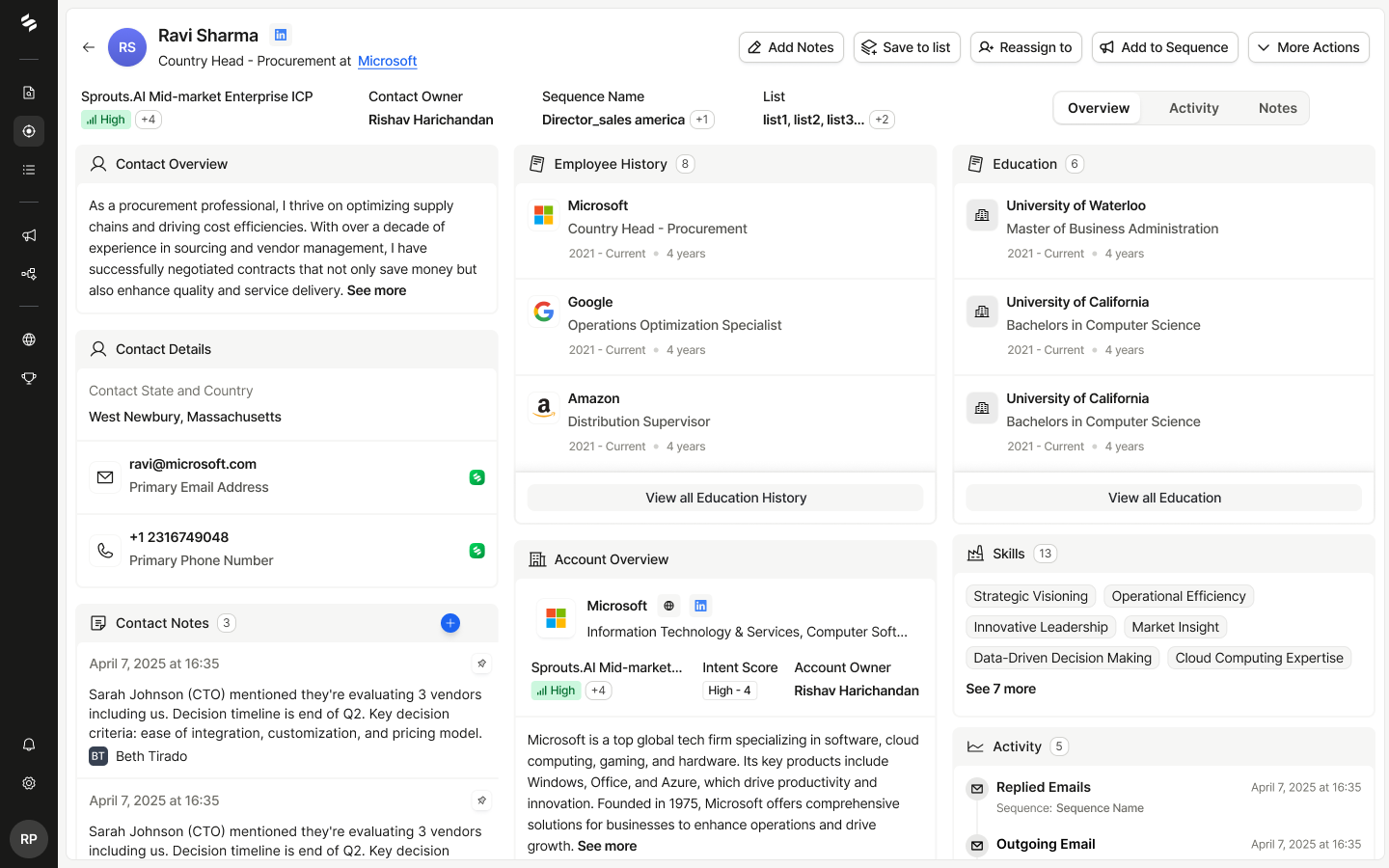
Task: Click the Add to Sequence button
Action: pos(1164,47)
